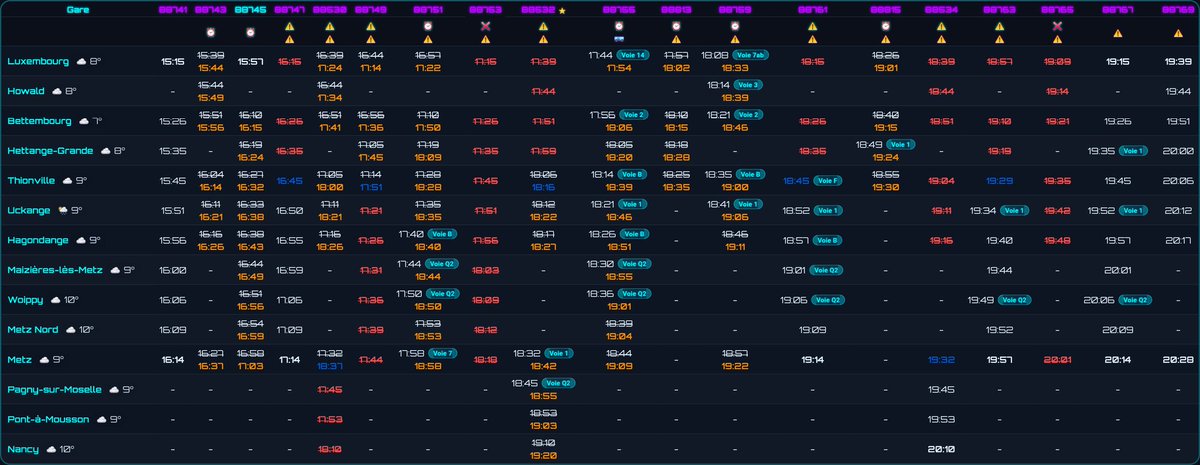Click the cloud weather icon beside Thionville
Screen dimensions: 1200x465
coord(66,181)
